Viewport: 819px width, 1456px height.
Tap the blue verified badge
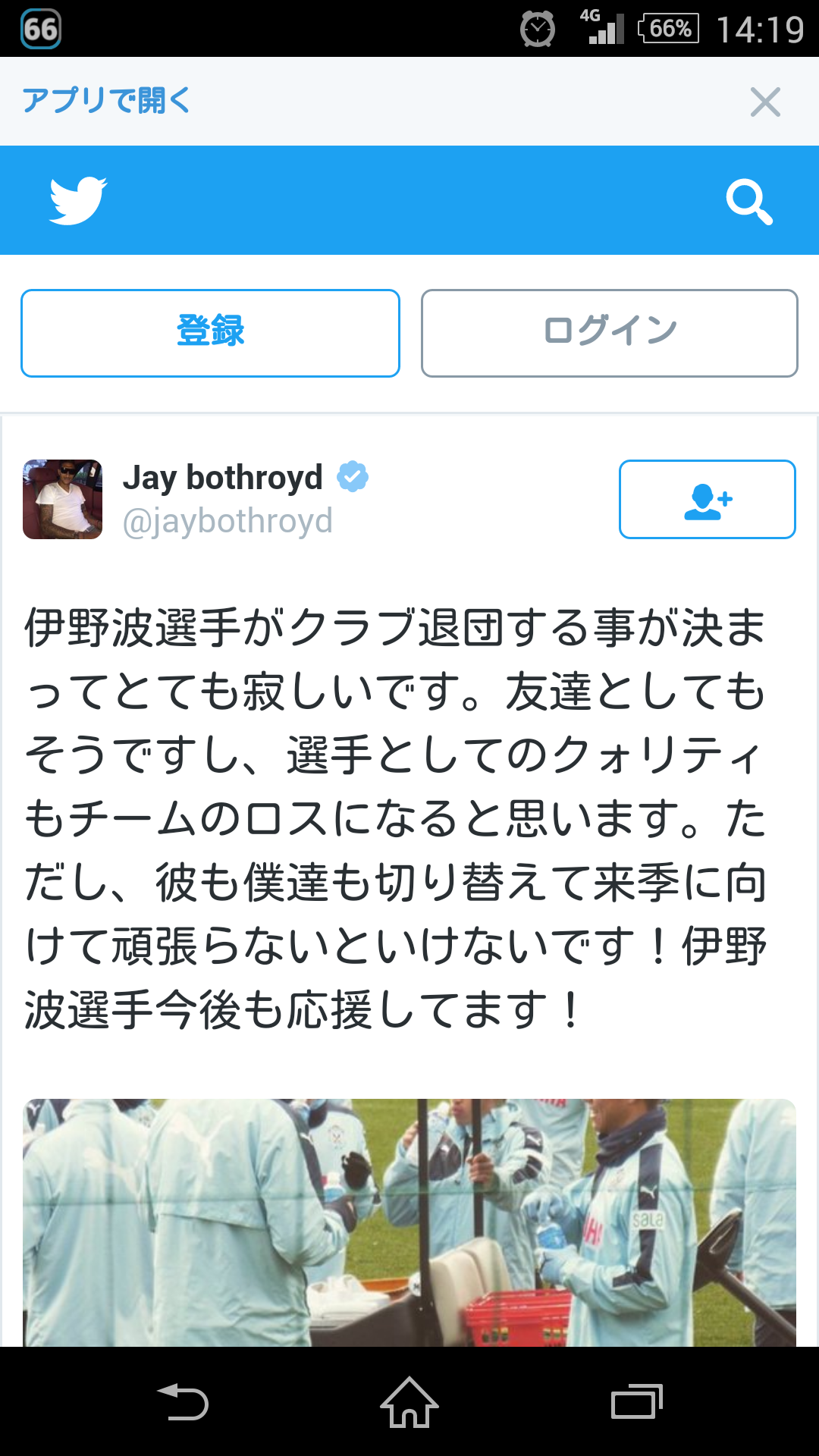[x=353, y=477]
